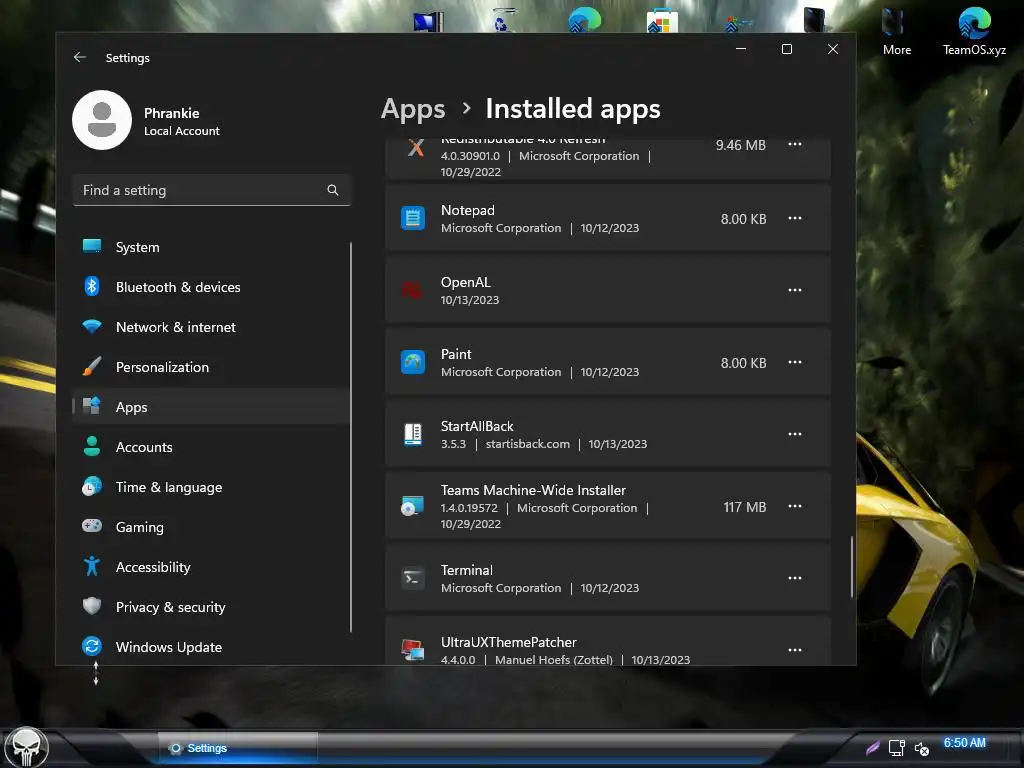Click the installed apps list scrollbar
This screenshot has height=768, width=1024.
click(x=852, y=567)
